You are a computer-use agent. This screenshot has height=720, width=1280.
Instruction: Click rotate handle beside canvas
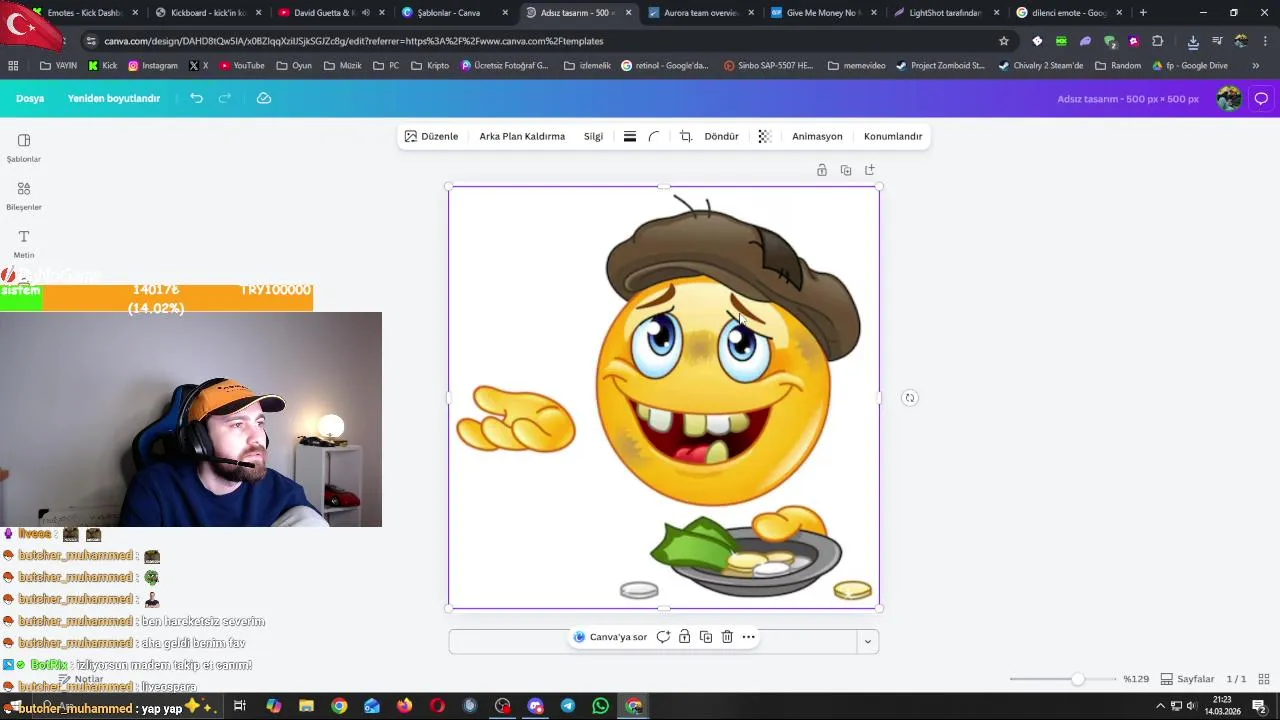(909, 398)
